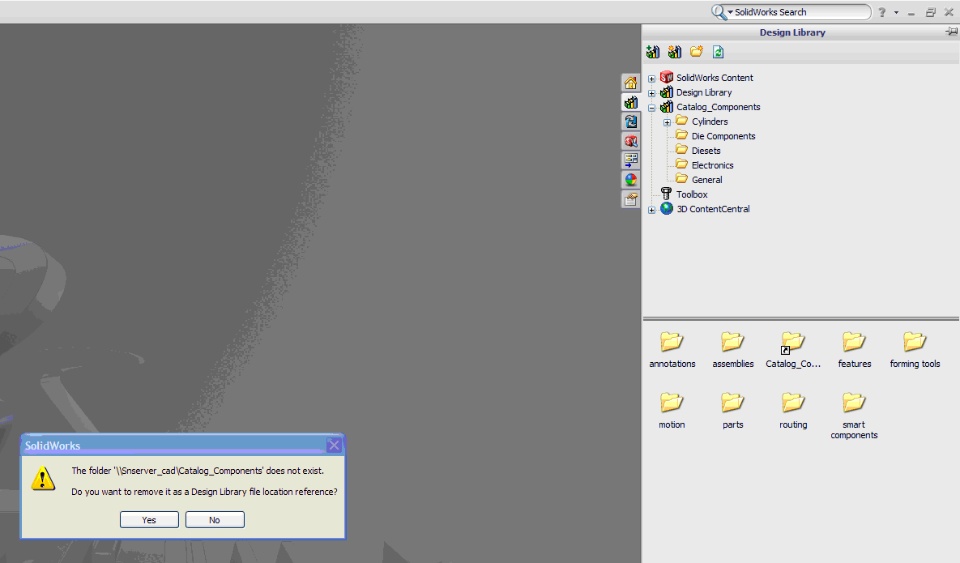Screen dimensions: 960x563
Task: Select General folder in tree
Action: [x=707, y=180]
